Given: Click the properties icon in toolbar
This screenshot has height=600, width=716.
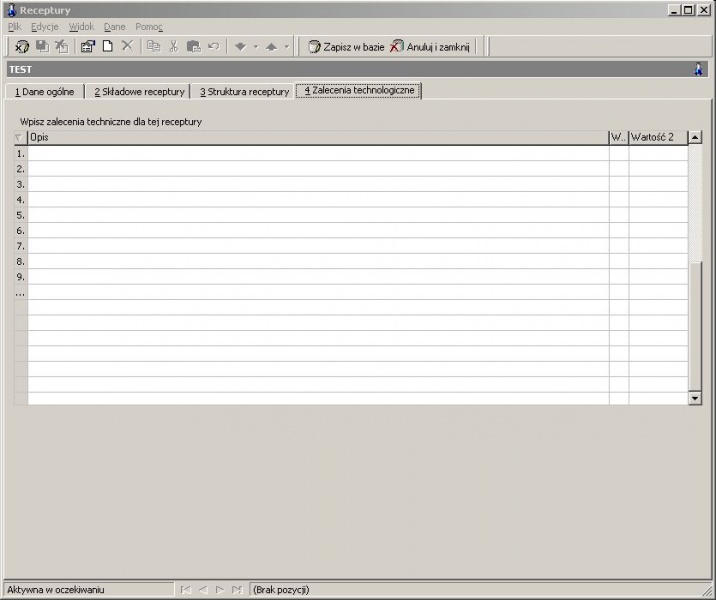Looking at the screenshot, I should tap(87, 46).
